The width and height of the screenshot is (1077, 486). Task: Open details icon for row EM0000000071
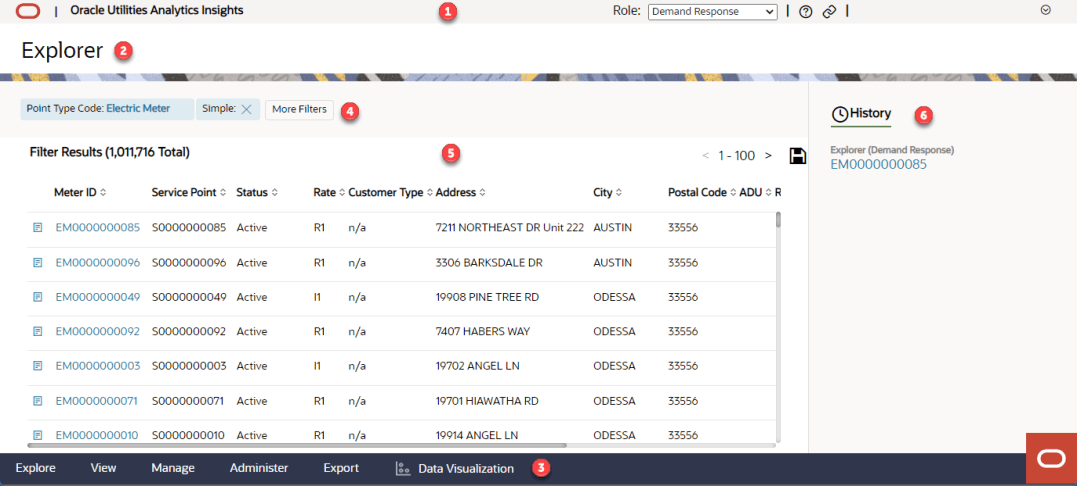click(x=38, y=401)
